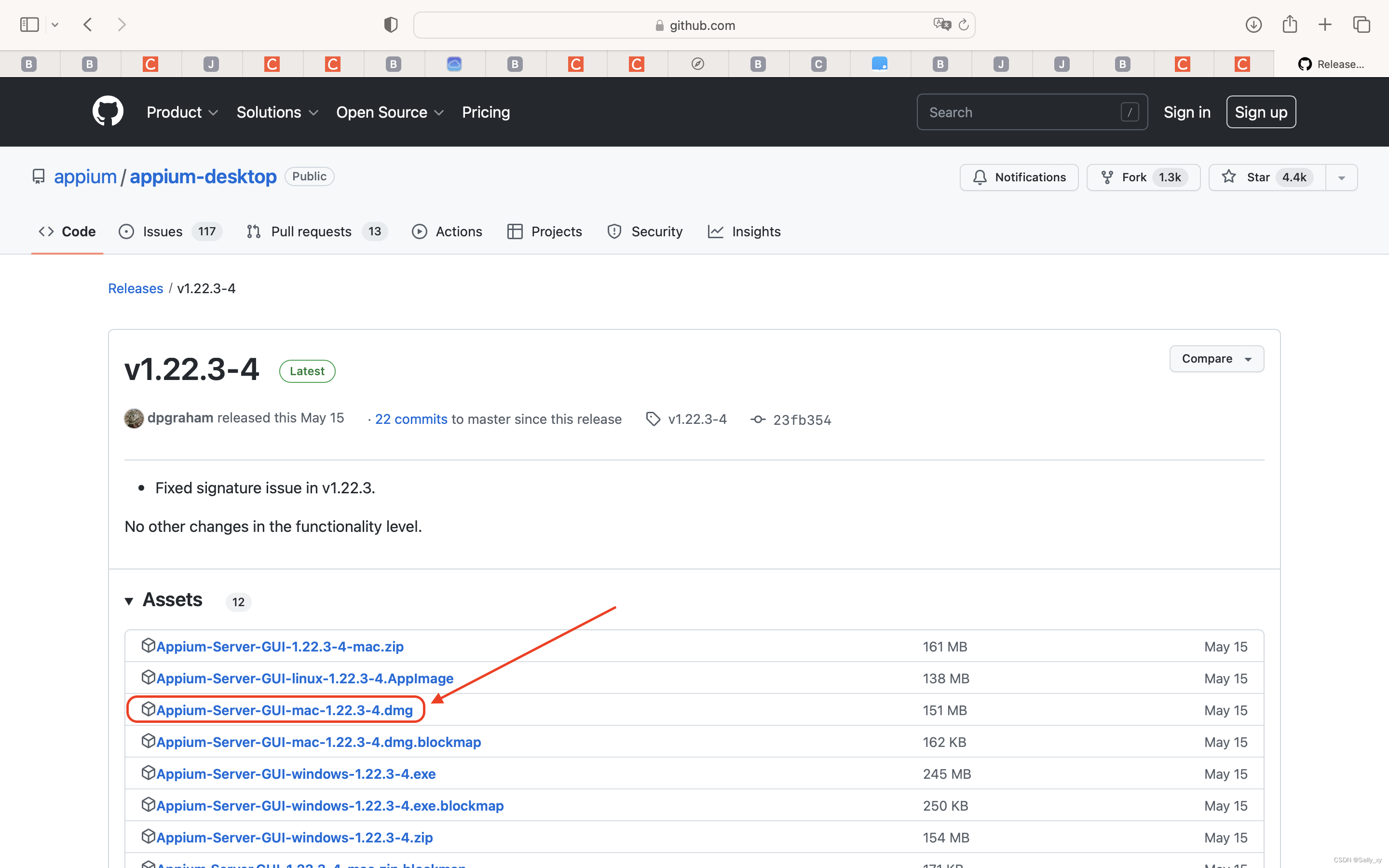Viewport: 1389px width, 868px height.
Task: Open the appium organization link
Action: point(85,177)
